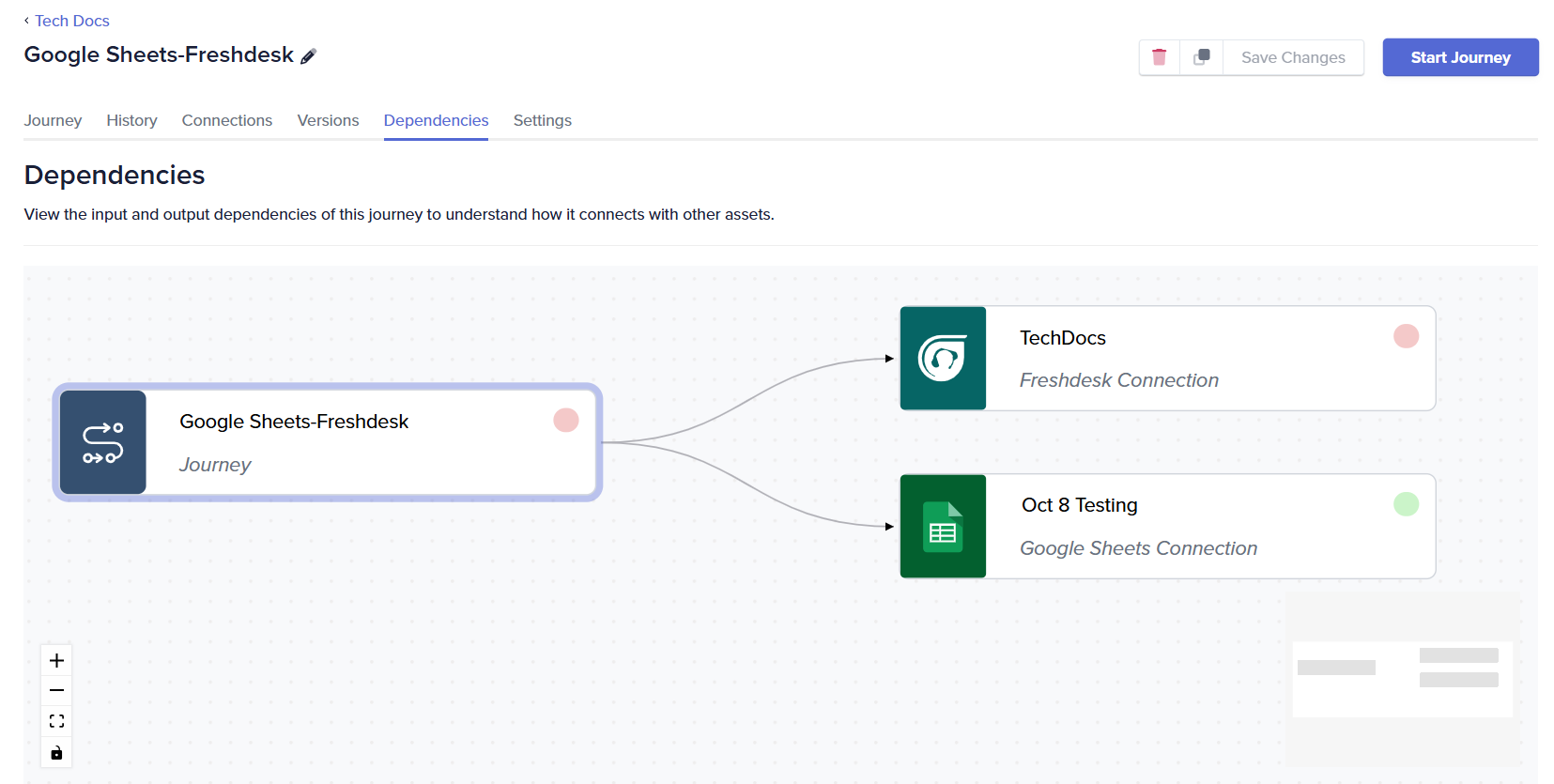The width and height of the screenshot is (1554, 784).
Task: Fit the dependency graph to view
Action: click(56, 721)
